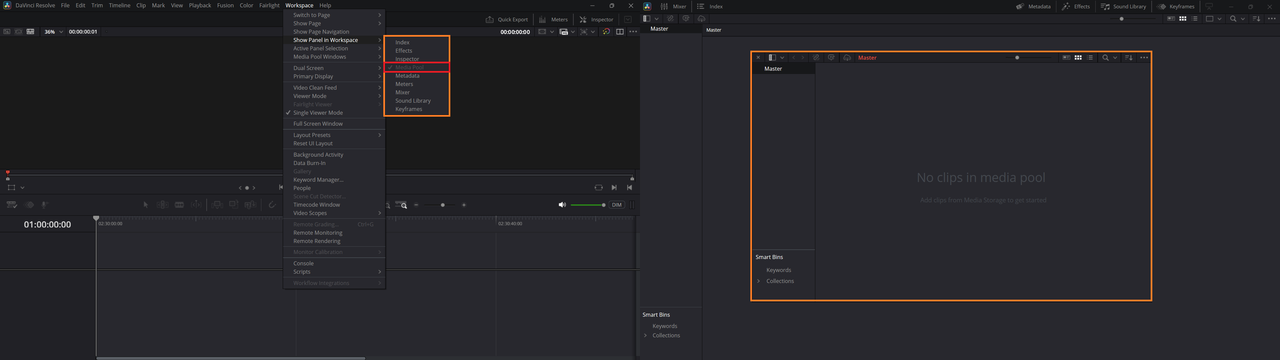Choose Index in Show Panel submenu
Image resolution: width=1280 pixels, height=360 pixels.
point(417,43)
